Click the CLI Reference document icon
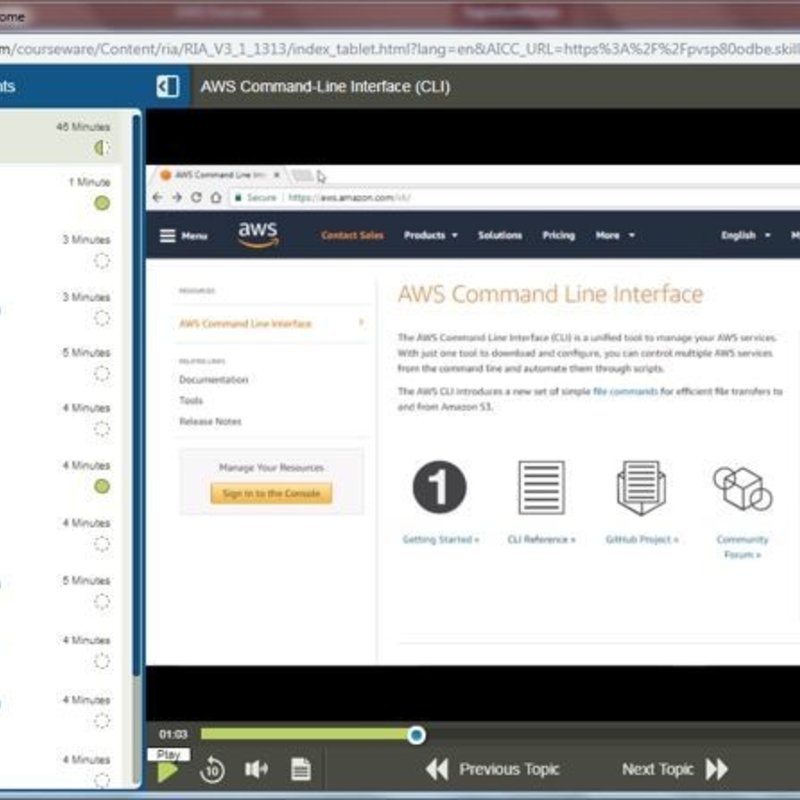Viewport: 800px width, 800px height. [x=541, y=487]
